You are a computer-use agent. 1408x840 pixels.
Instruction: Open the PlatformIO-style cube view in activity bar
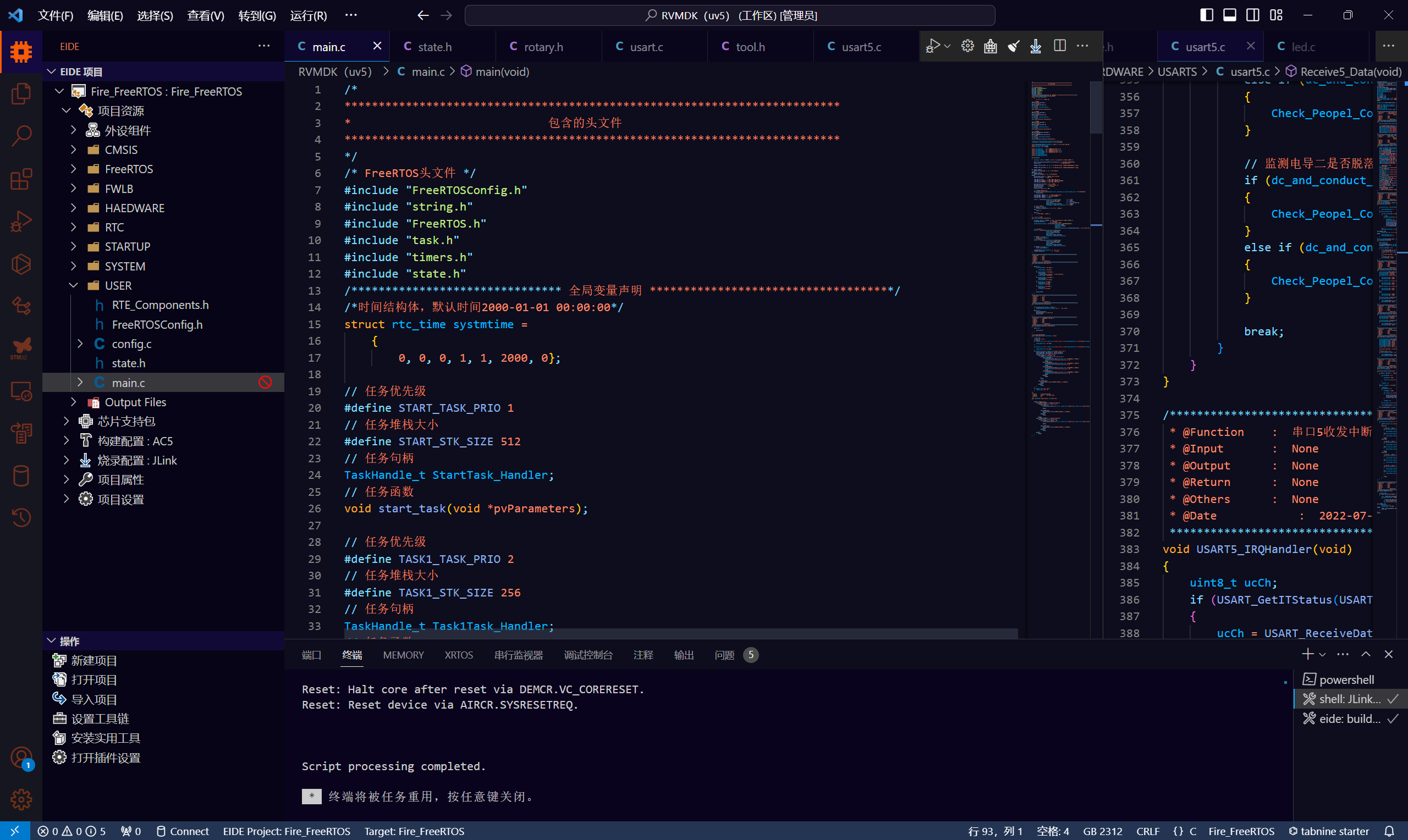(21, 264)
